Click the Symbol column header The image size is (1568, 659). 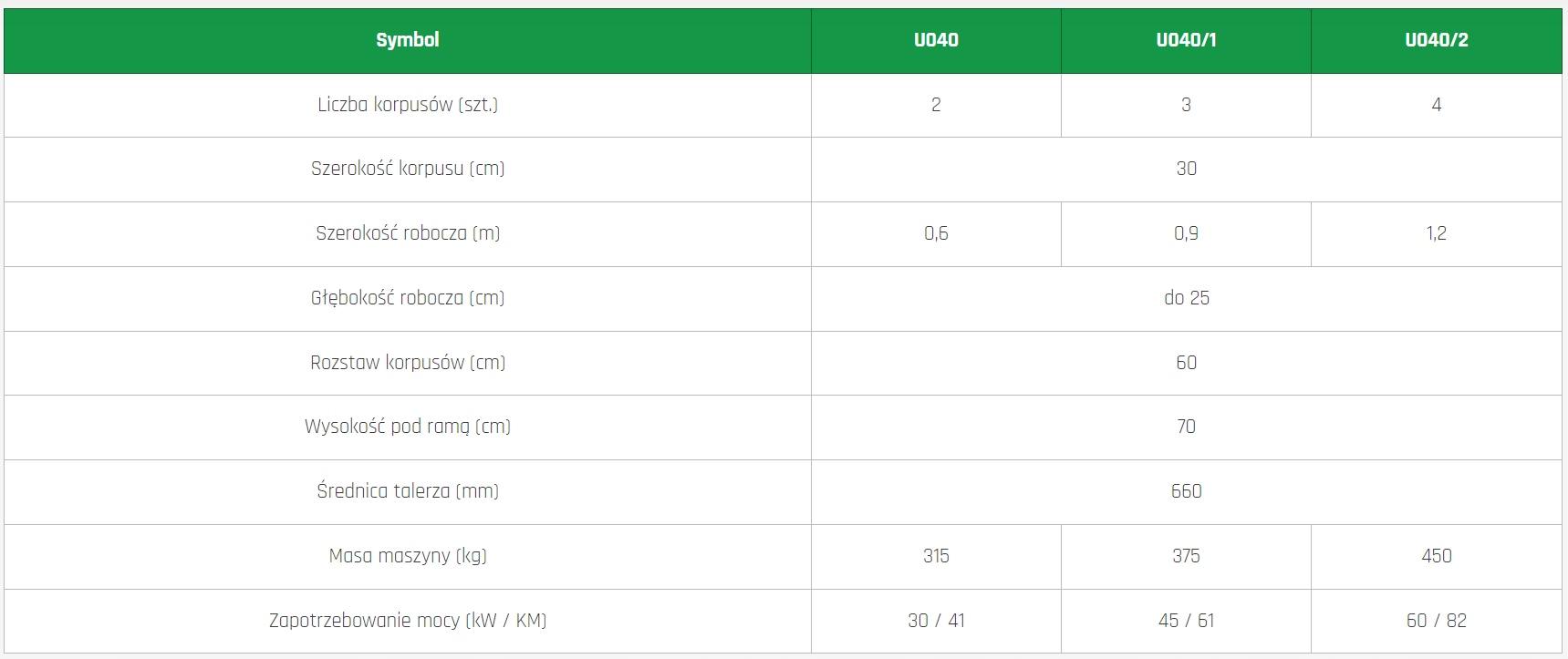(x=407, y=40)
